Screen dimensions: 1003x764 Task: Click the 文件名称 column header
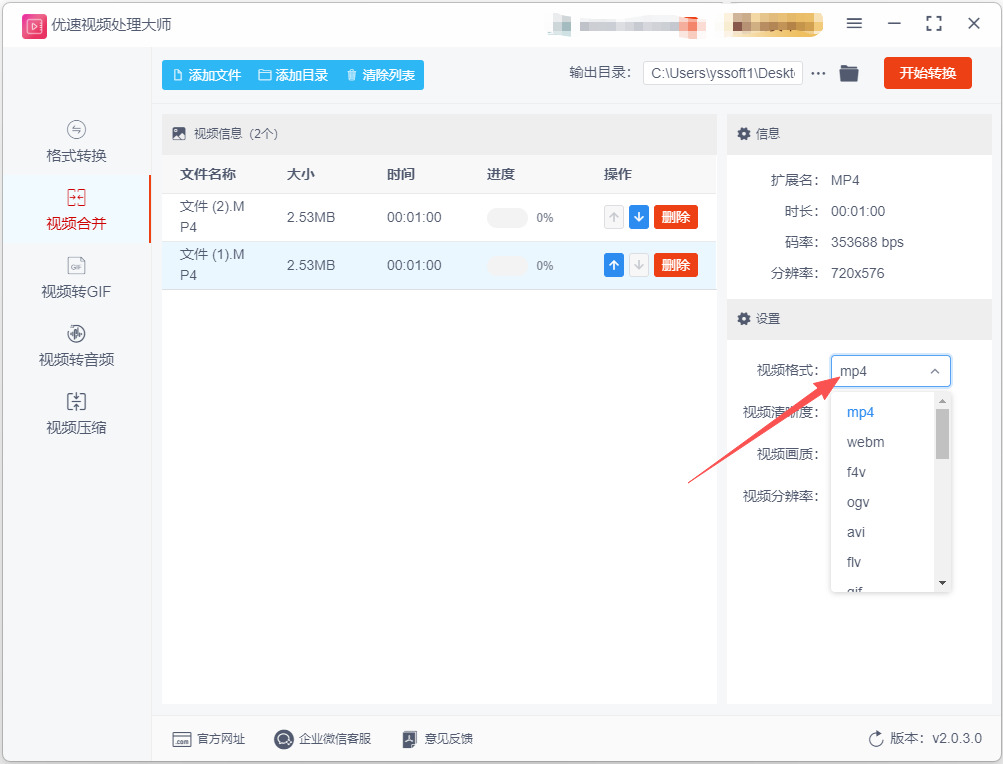208,174
